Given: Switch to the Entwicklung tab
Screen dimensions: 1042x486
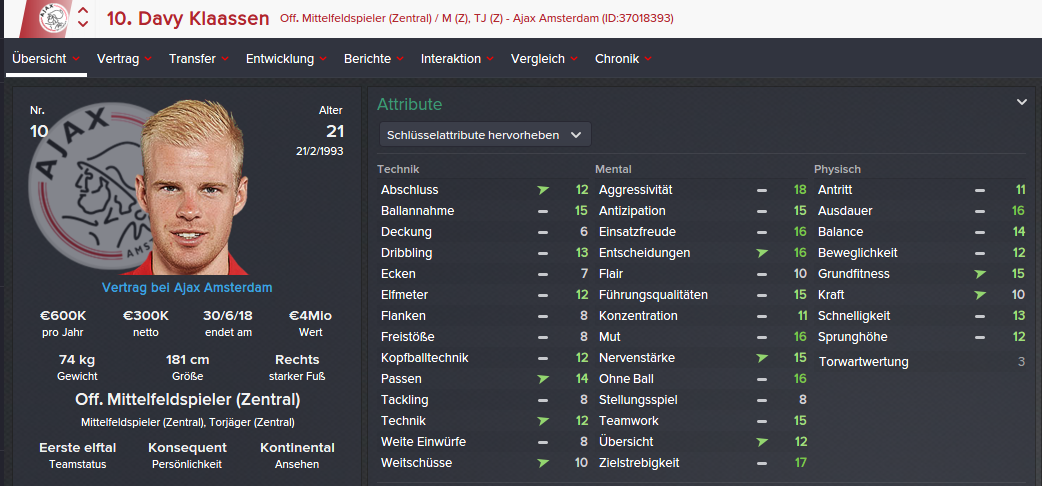Looking at the screenshot, I should coord(280,59).
